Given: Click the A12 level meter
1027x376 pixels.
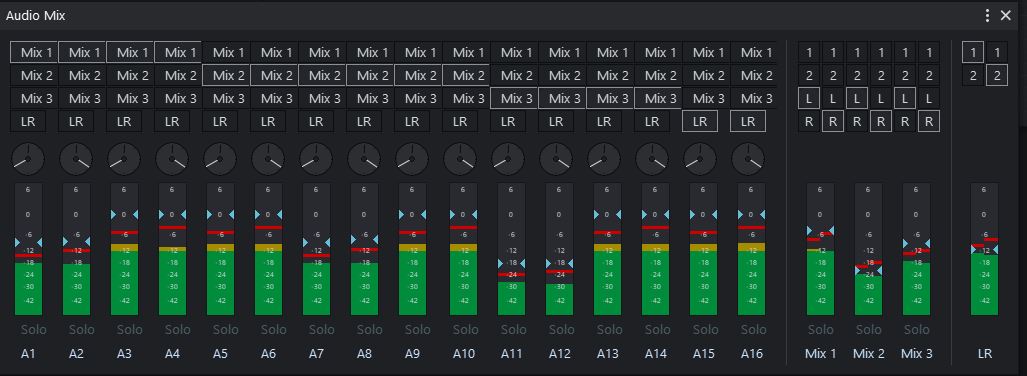Looking at the screenshot, I should click(x=559, y=250).
